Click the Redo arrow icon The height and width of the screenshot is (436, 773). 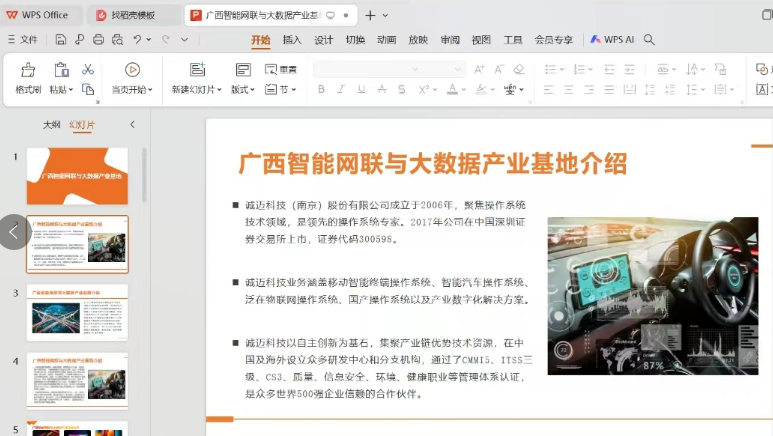coord(166,39)
